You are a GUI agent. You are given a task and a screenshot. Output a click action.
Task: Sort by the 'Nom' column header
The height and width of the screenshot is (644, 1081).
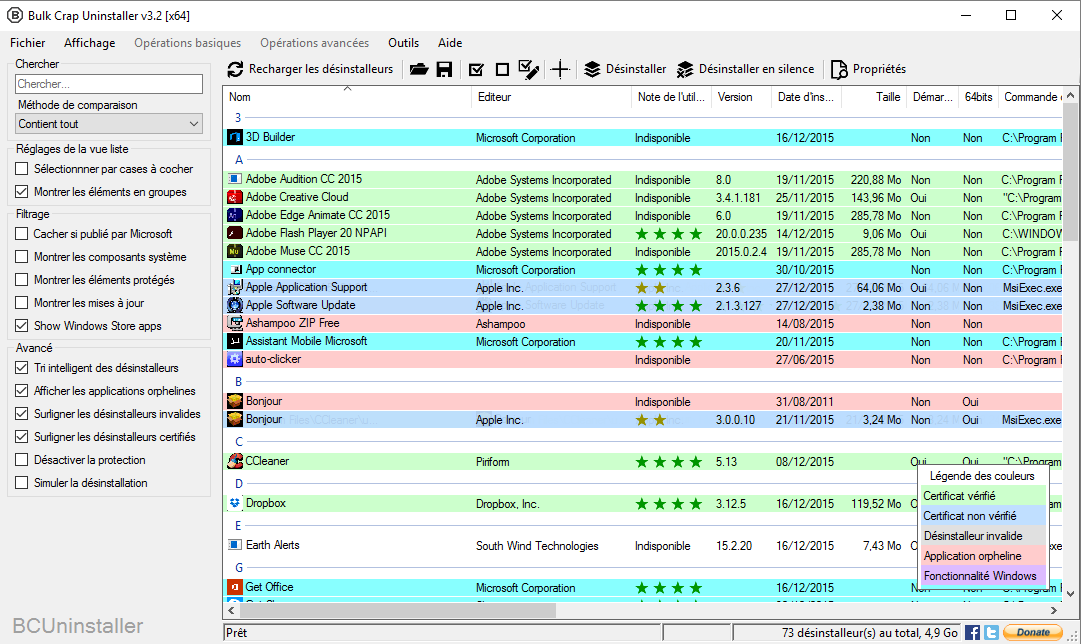347,97
